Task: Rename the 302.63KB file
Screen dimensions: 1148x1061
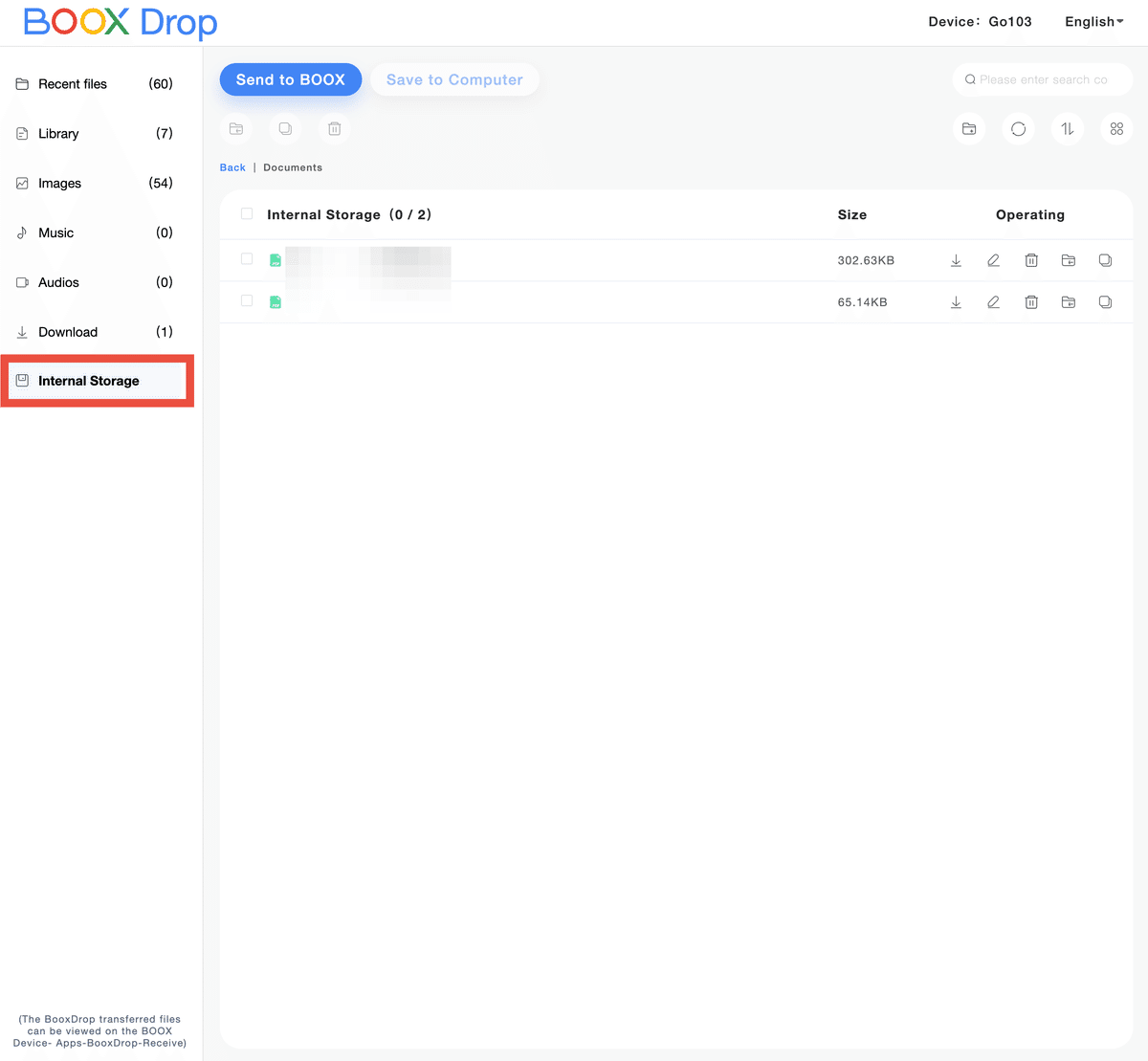Action: pyautogui.click(x=993, y=260)
